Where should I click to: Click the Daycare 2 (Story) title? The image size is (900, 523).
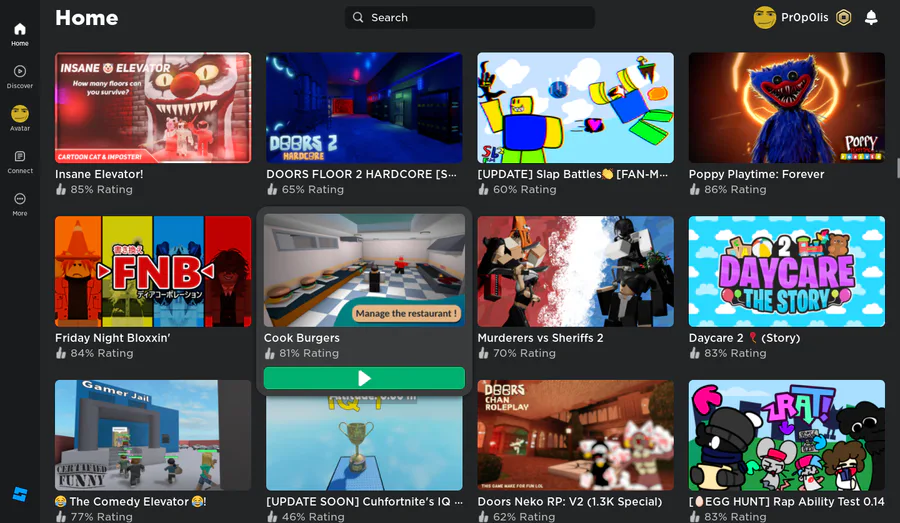744,338
